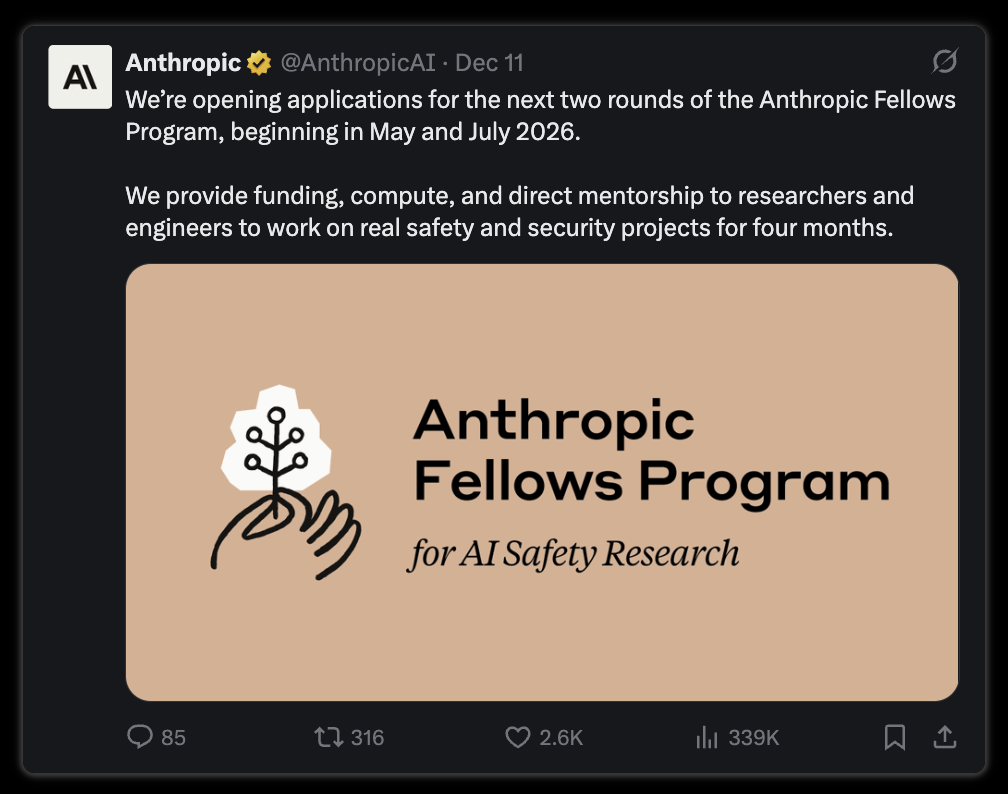Image resolution: width=1008 pixels, height=794 pixels.
Task: Click the 339K views count
Action: [x=753, y=737]
